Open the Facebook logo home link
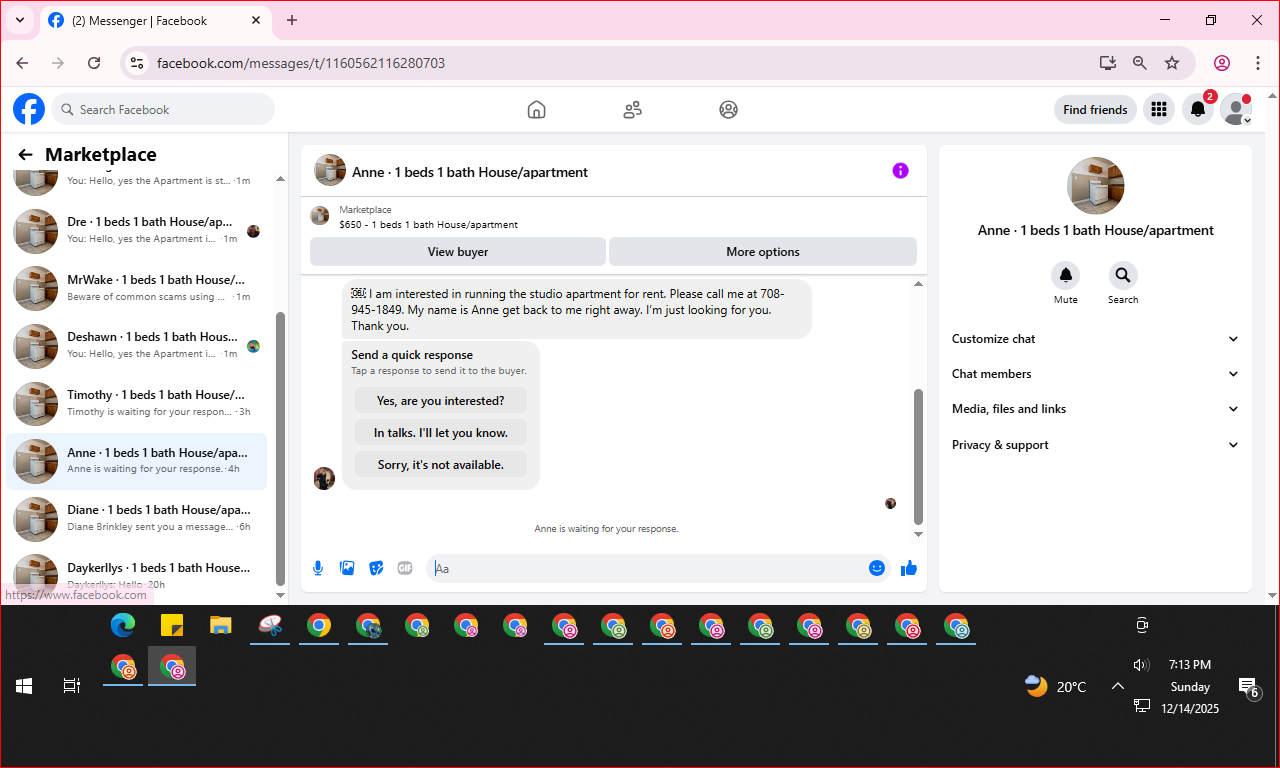This screenshot has width=1280, height=768. coord(29,109)
